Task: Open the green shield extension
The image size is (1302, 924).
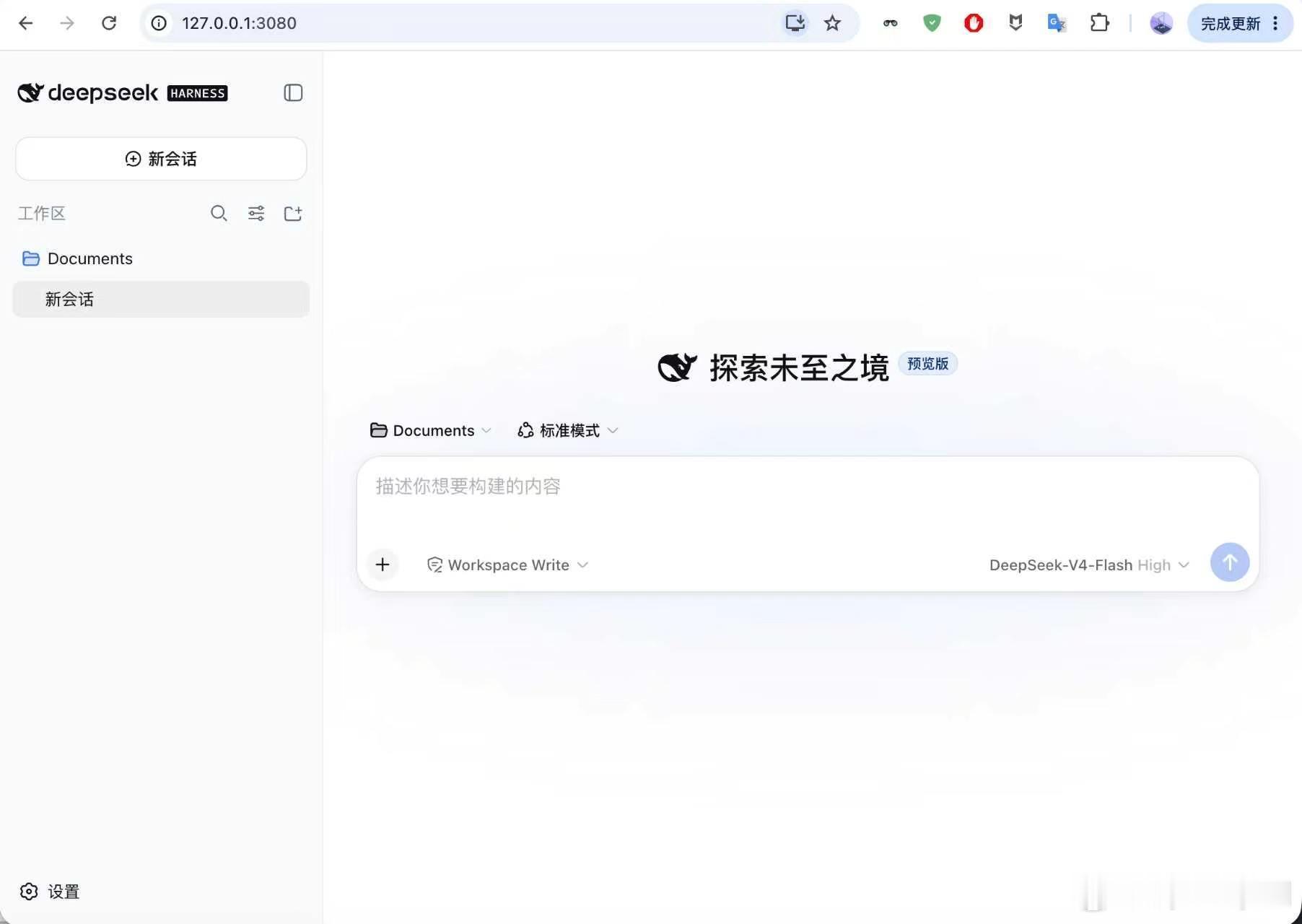Action: click(x=932, y=23)
